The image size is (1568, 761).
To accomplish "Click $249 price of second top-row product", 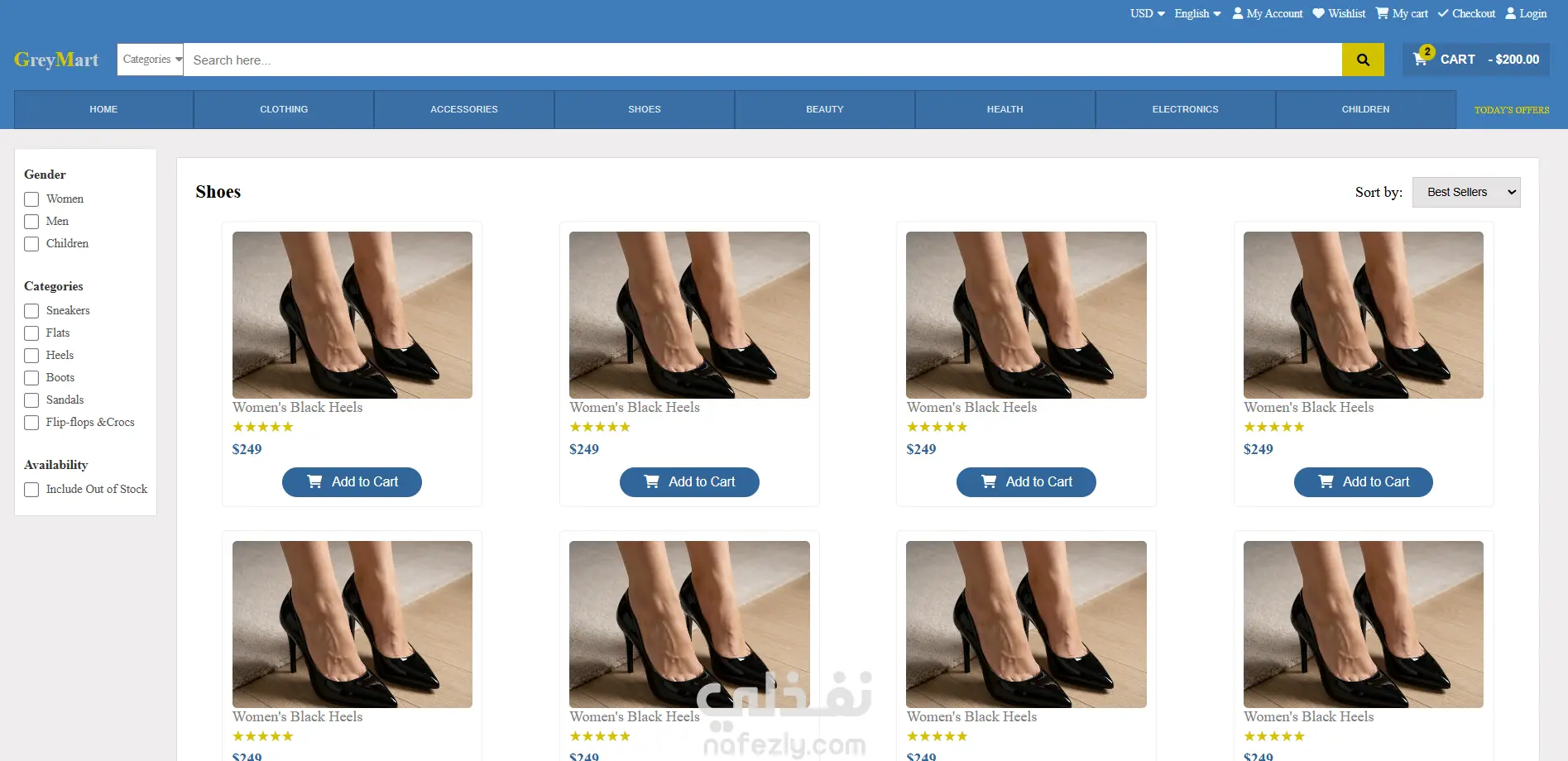I will (584, 449).
